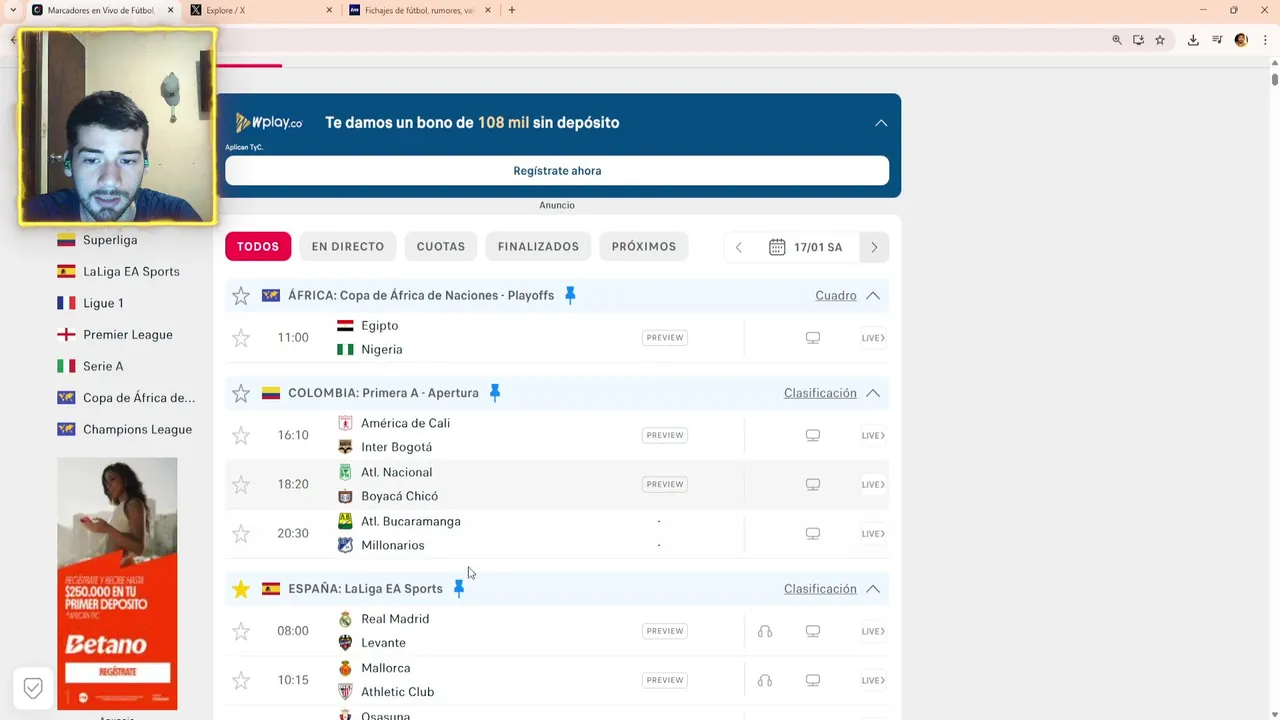Select the CUOTAS filter tab
The height and width of the screenshot is (720, 1280).
tap(441, 246)
